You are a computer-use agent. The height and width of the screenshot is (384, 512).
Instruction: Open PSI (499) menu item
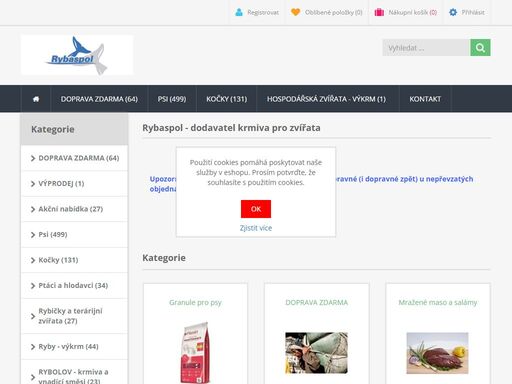click(172, 99)
